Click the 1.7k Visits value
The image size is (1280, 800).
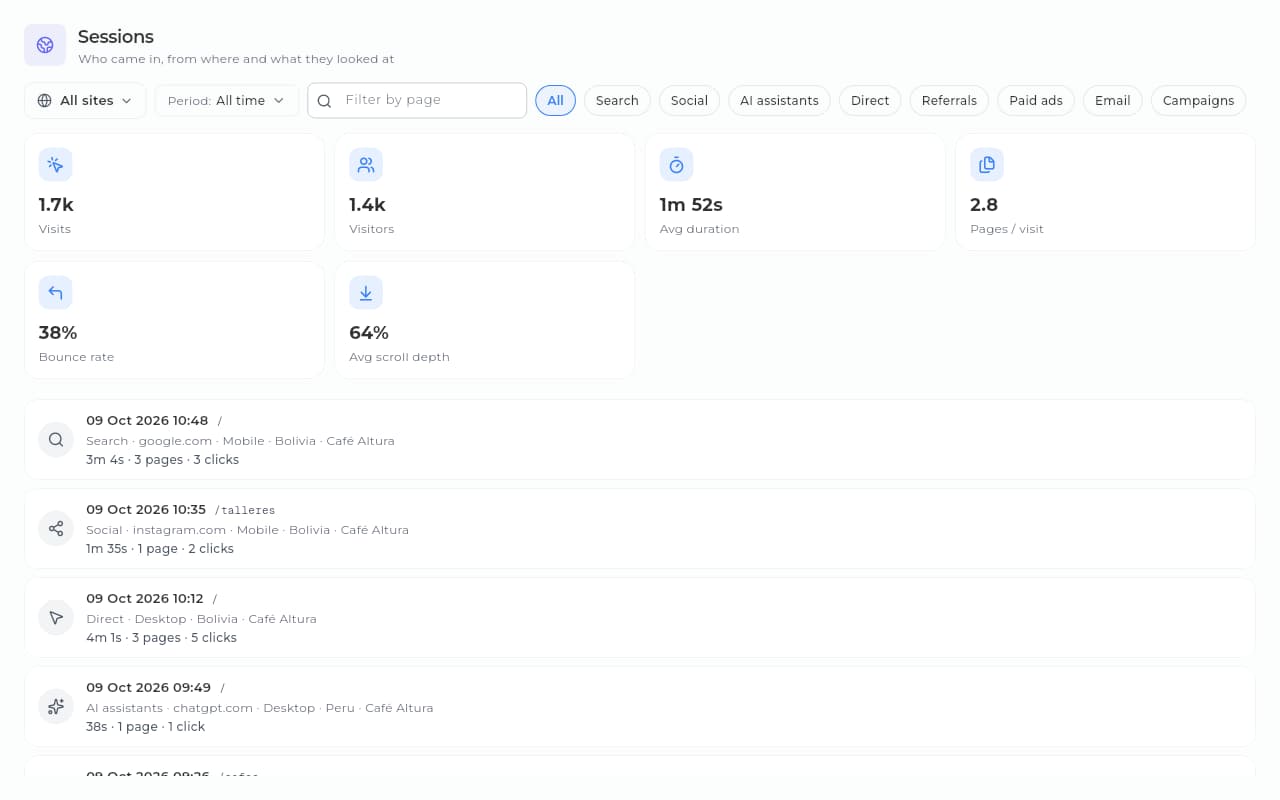point(56,205)
